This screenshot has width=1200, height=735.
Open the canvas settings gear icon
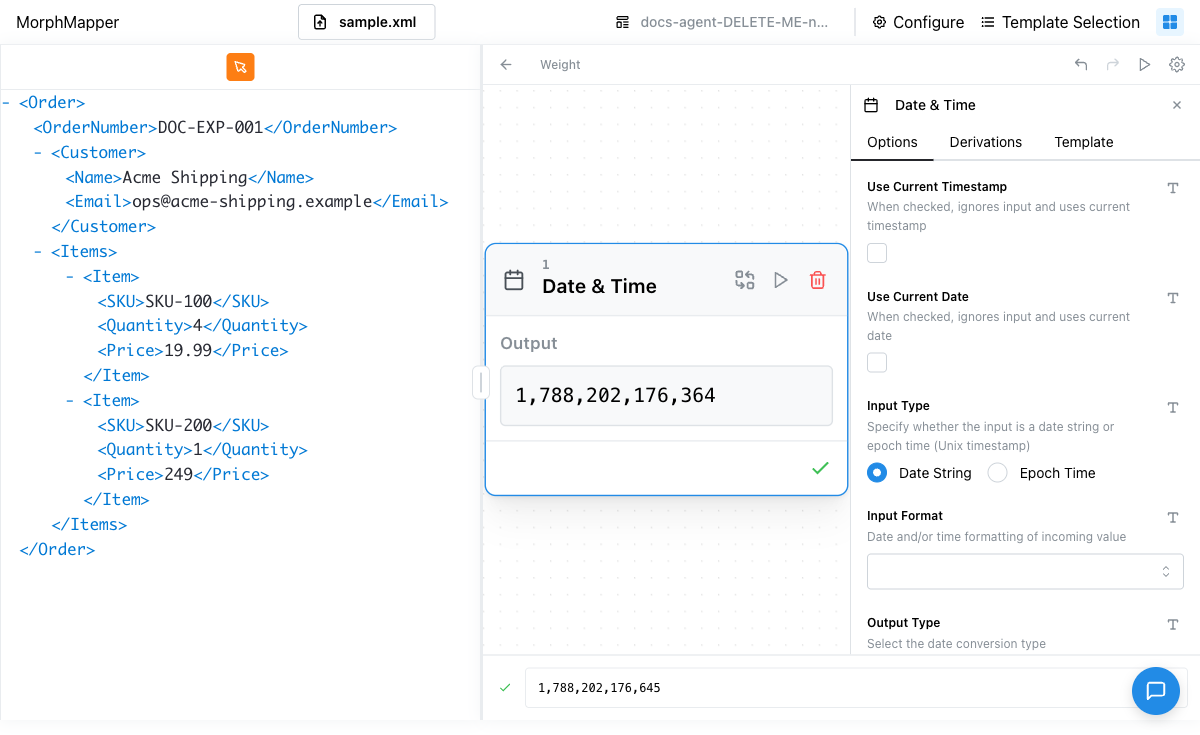point(1177,65)
